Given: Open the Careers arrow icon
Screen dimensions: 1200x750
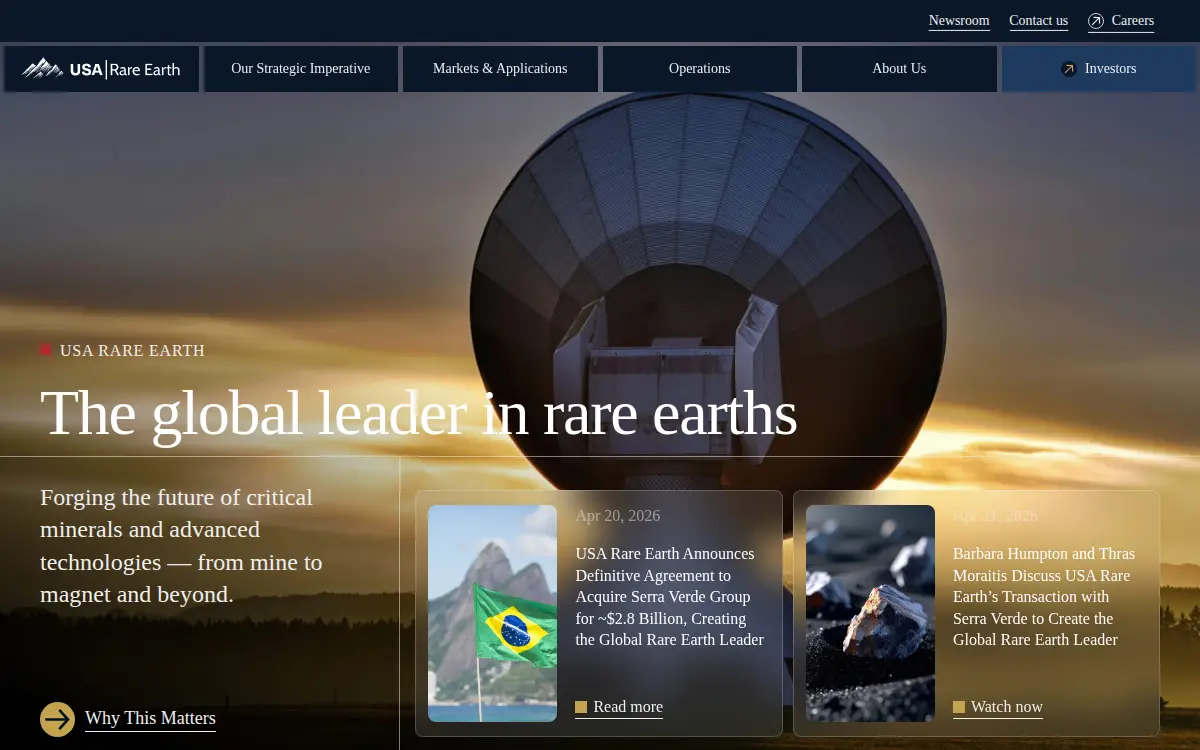Looking at the screenshot, I should [1096, 21].
